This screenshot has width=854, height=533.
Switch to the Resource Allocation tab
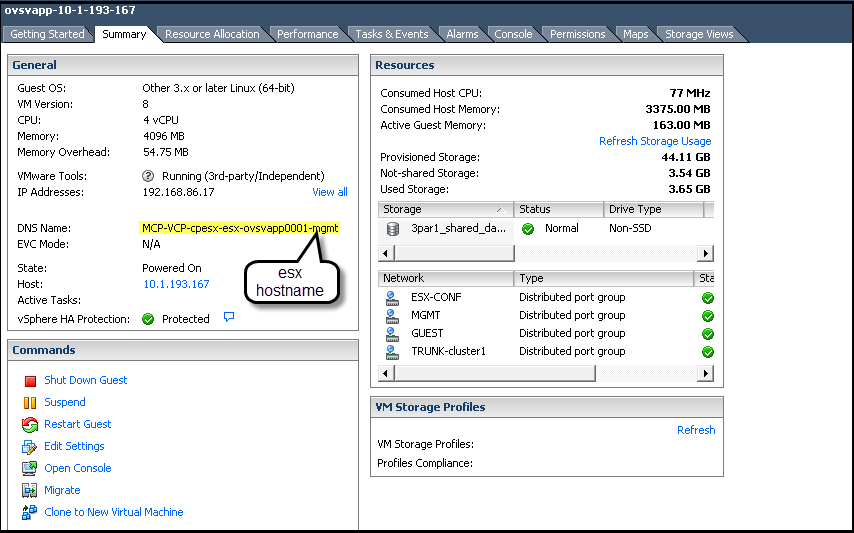(212, 34)
